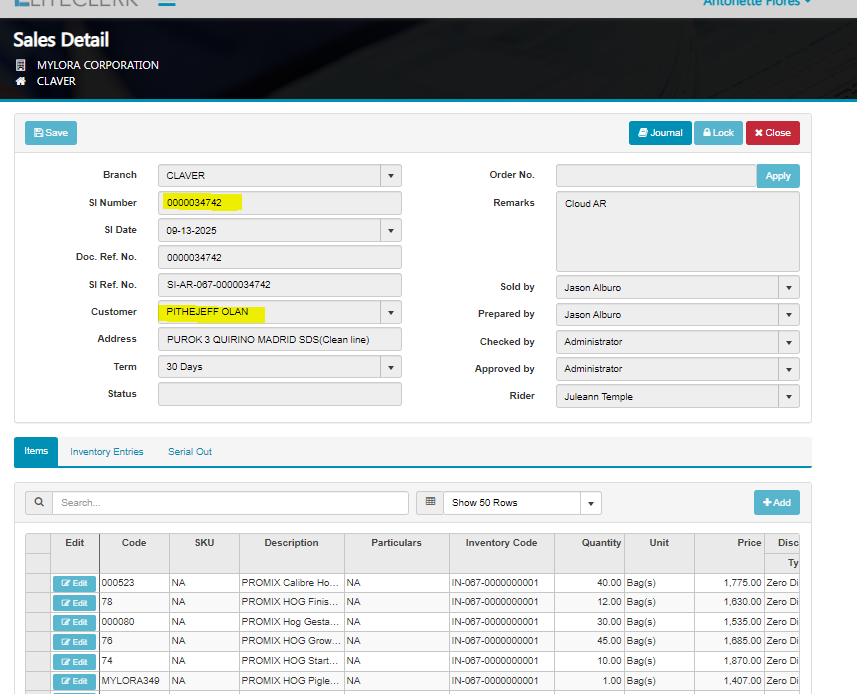Add a new item row
Image resolution: width=857 pixels, height=694 pixels.
point(776,503)
